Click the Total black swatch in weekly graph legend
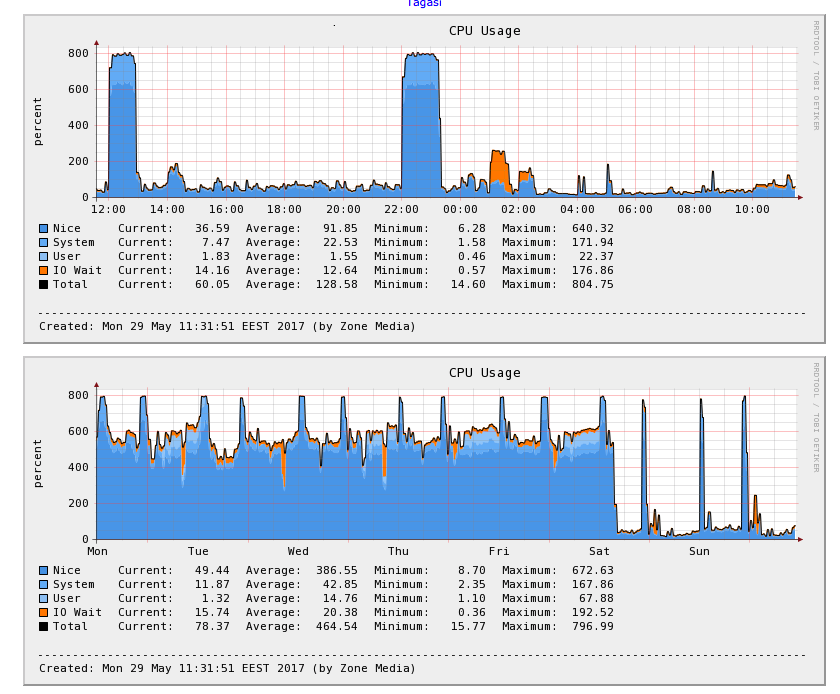 [x=43, y=626]
